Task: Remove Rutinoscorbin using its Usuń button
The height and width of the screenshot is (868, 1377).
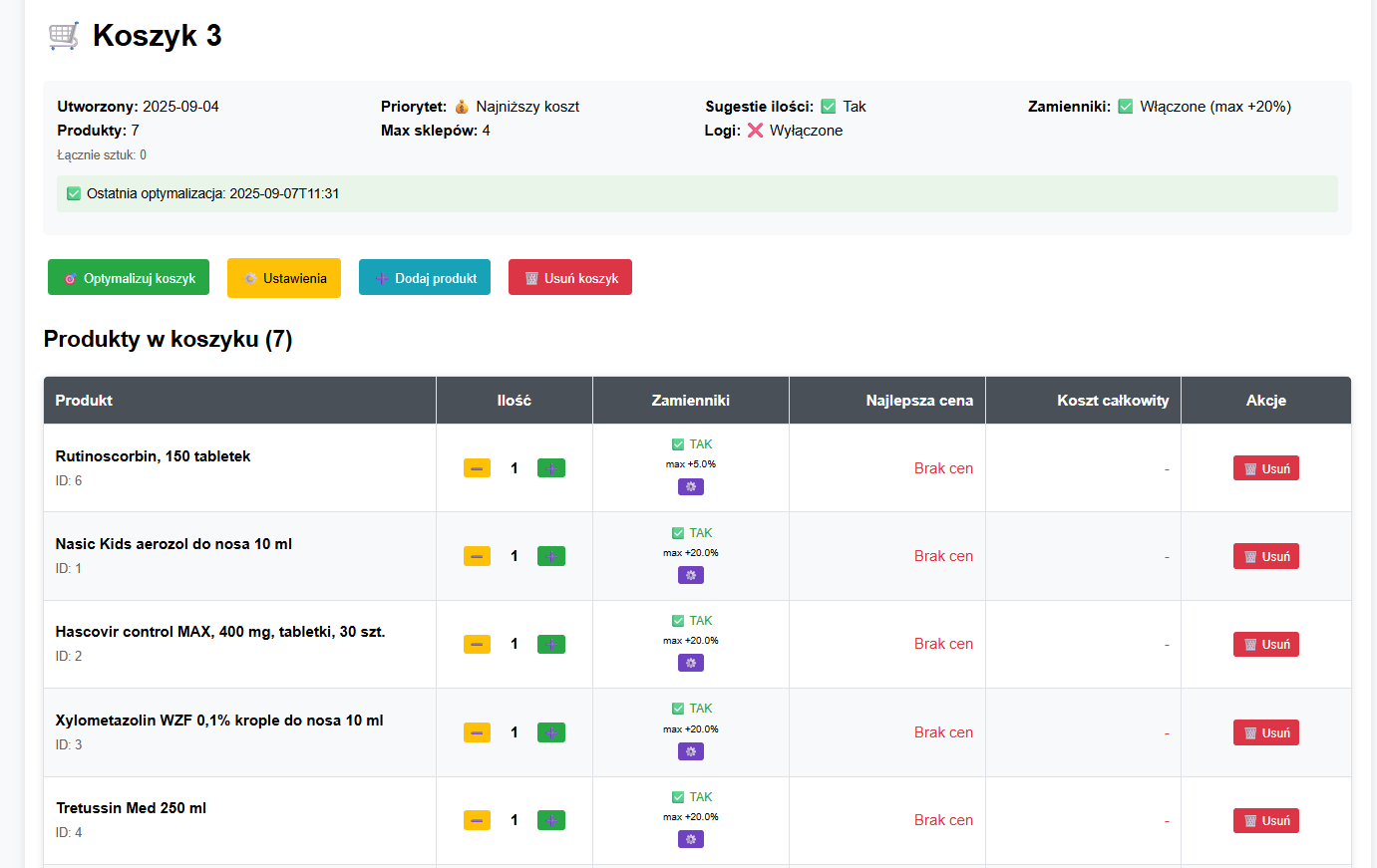Action: 1266,468
